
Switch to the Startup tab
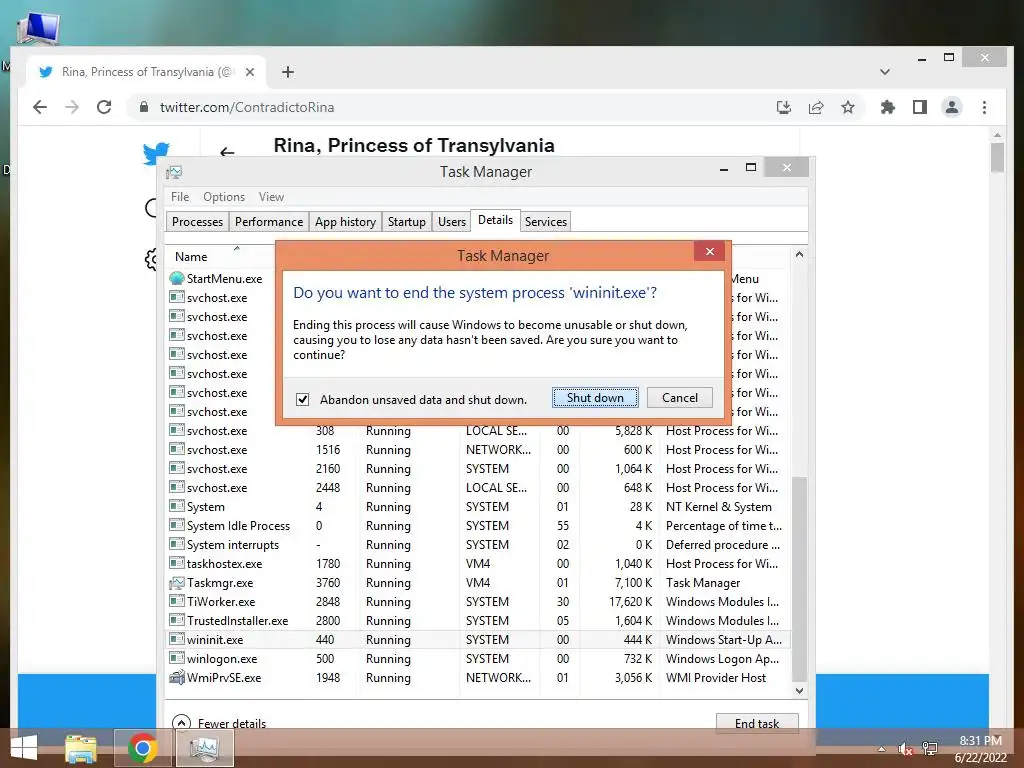click(406, 221)
